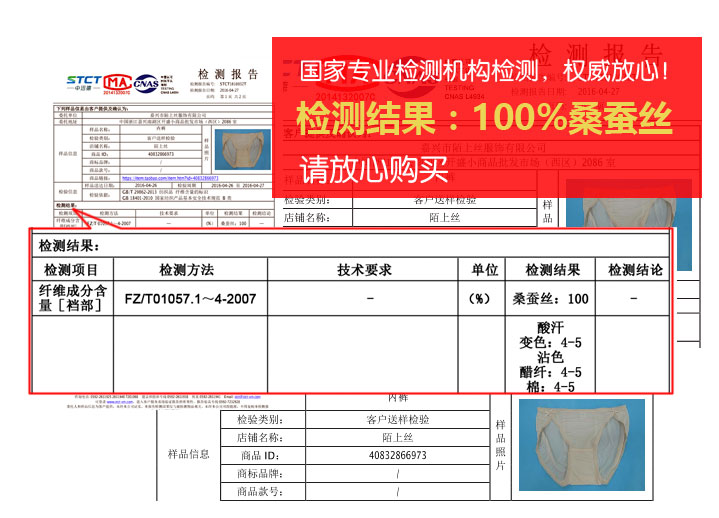Click the red MA certification mark
This screenshot has width=719, height=518.
(117, 83)
